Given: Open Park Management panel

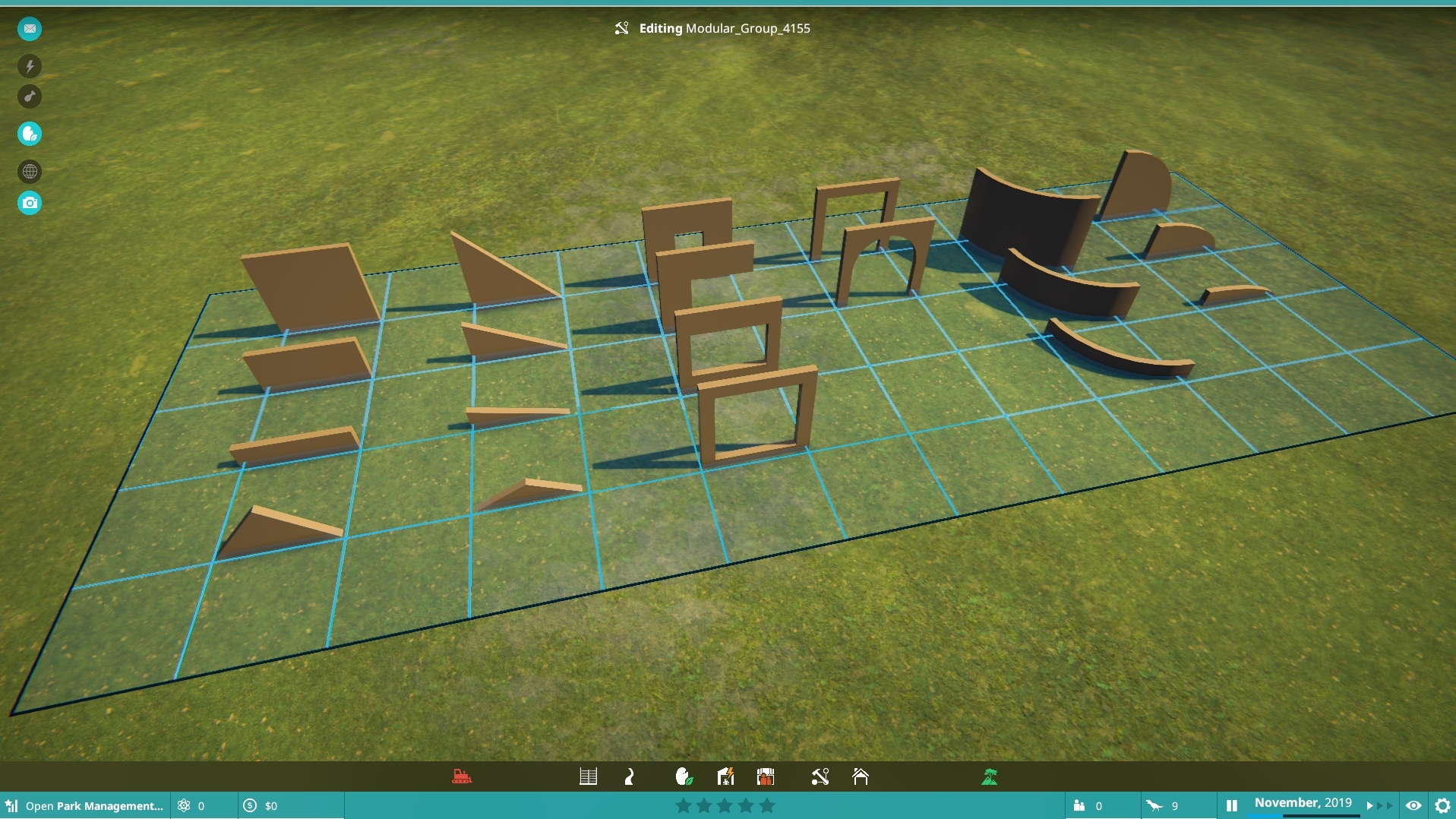Looking at the screenshot, I should click(85, 805).
